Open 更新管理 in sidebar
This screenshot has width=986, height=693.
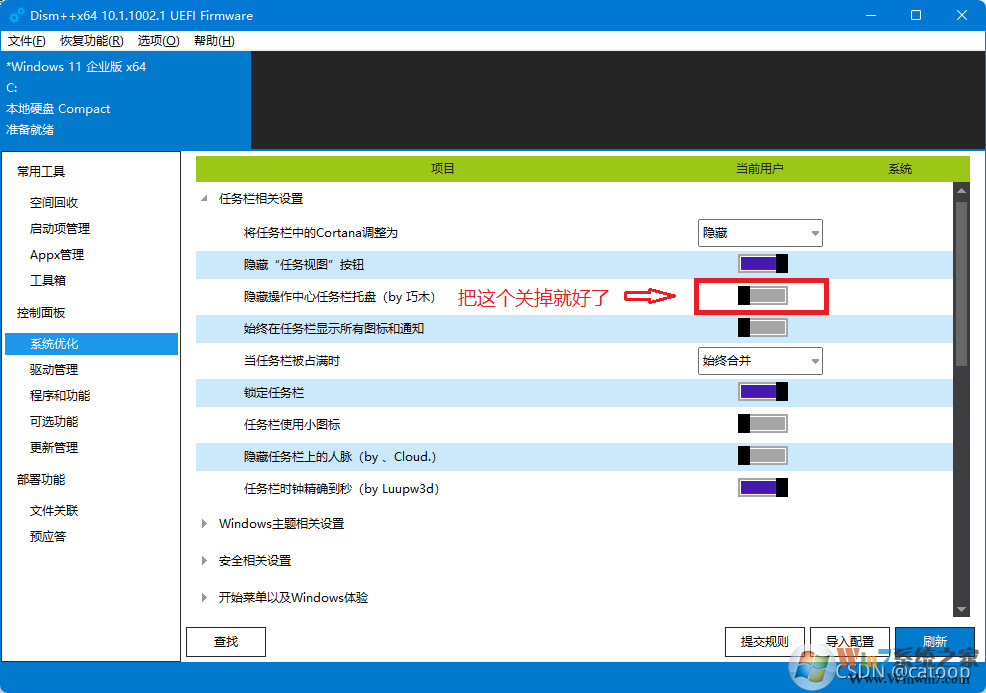54,448
